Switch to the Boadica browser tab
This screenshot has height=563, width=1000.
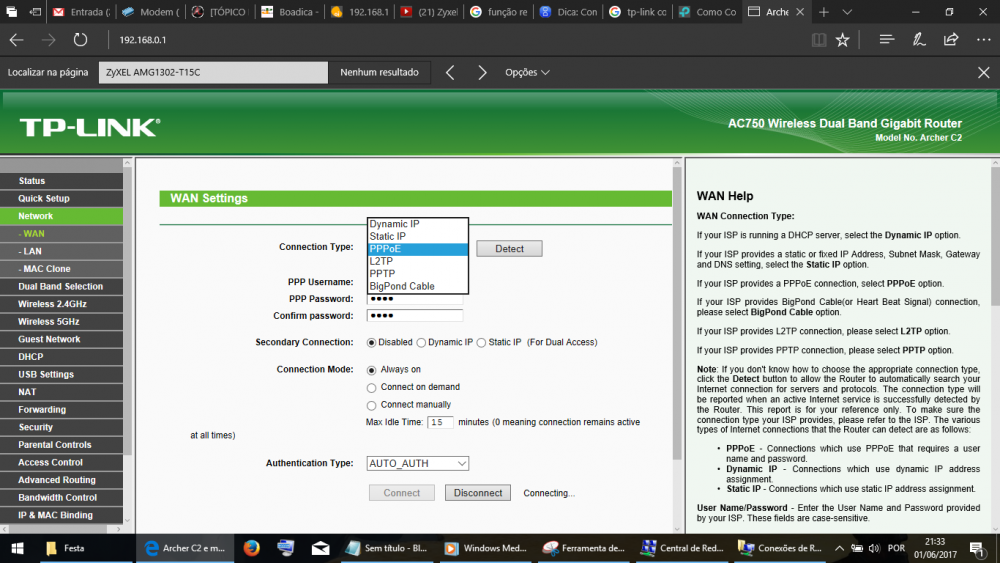[288, 12]
